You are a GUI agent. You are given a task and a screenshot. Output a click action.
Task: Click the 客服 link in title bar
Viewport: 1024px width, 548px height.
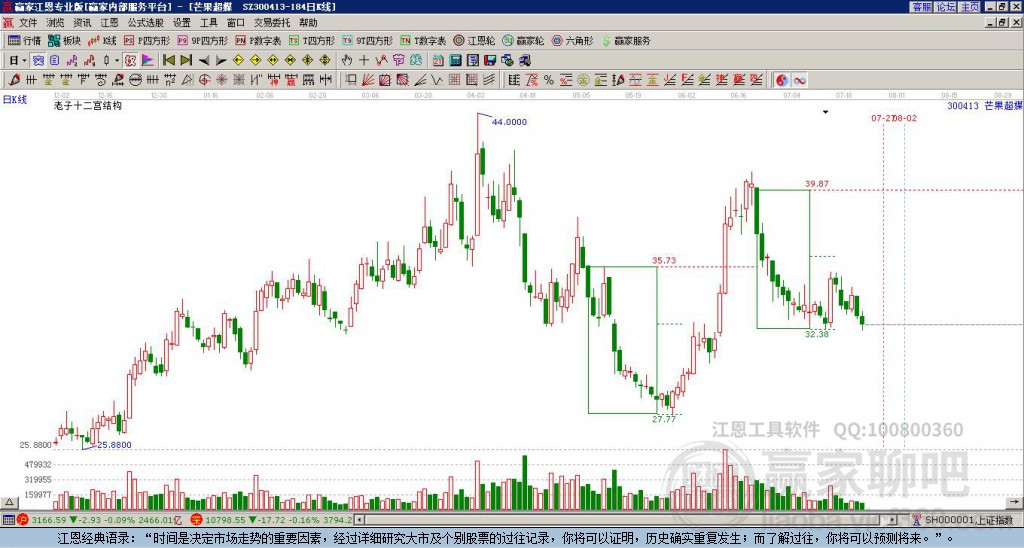coord(922,7)
